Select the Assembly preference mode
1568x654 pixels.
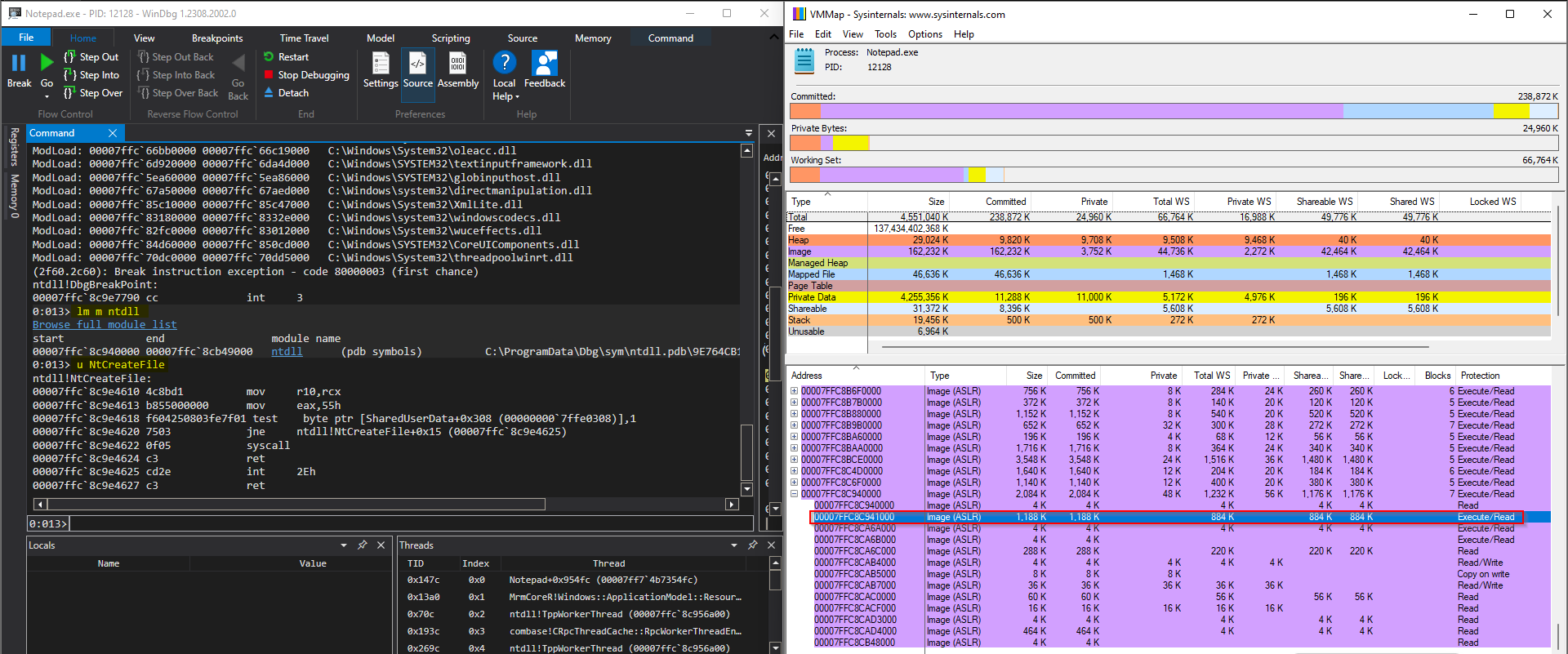pos(458,69)
